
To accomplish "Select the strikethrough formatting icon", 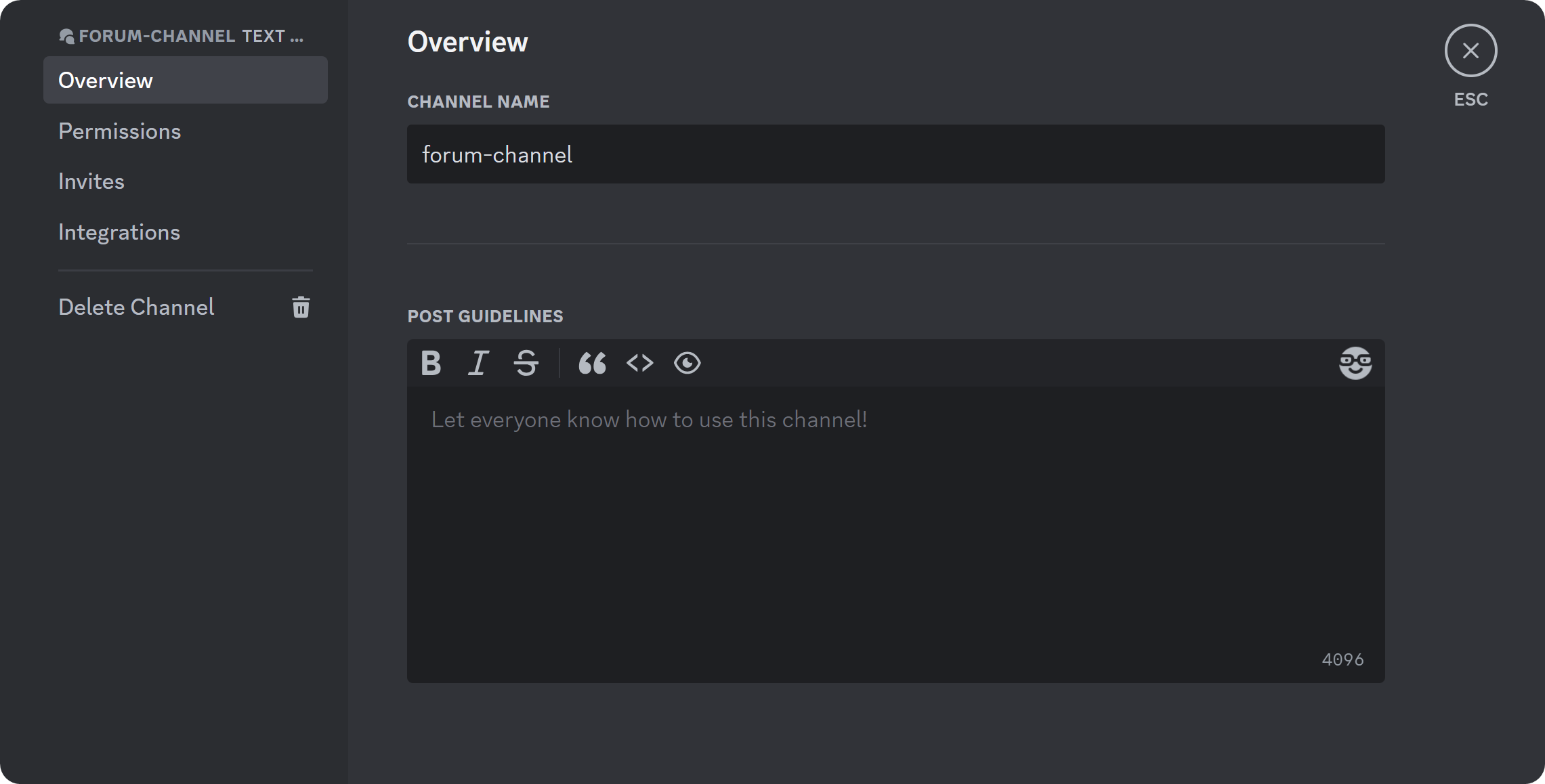I will tap(526, 363).
